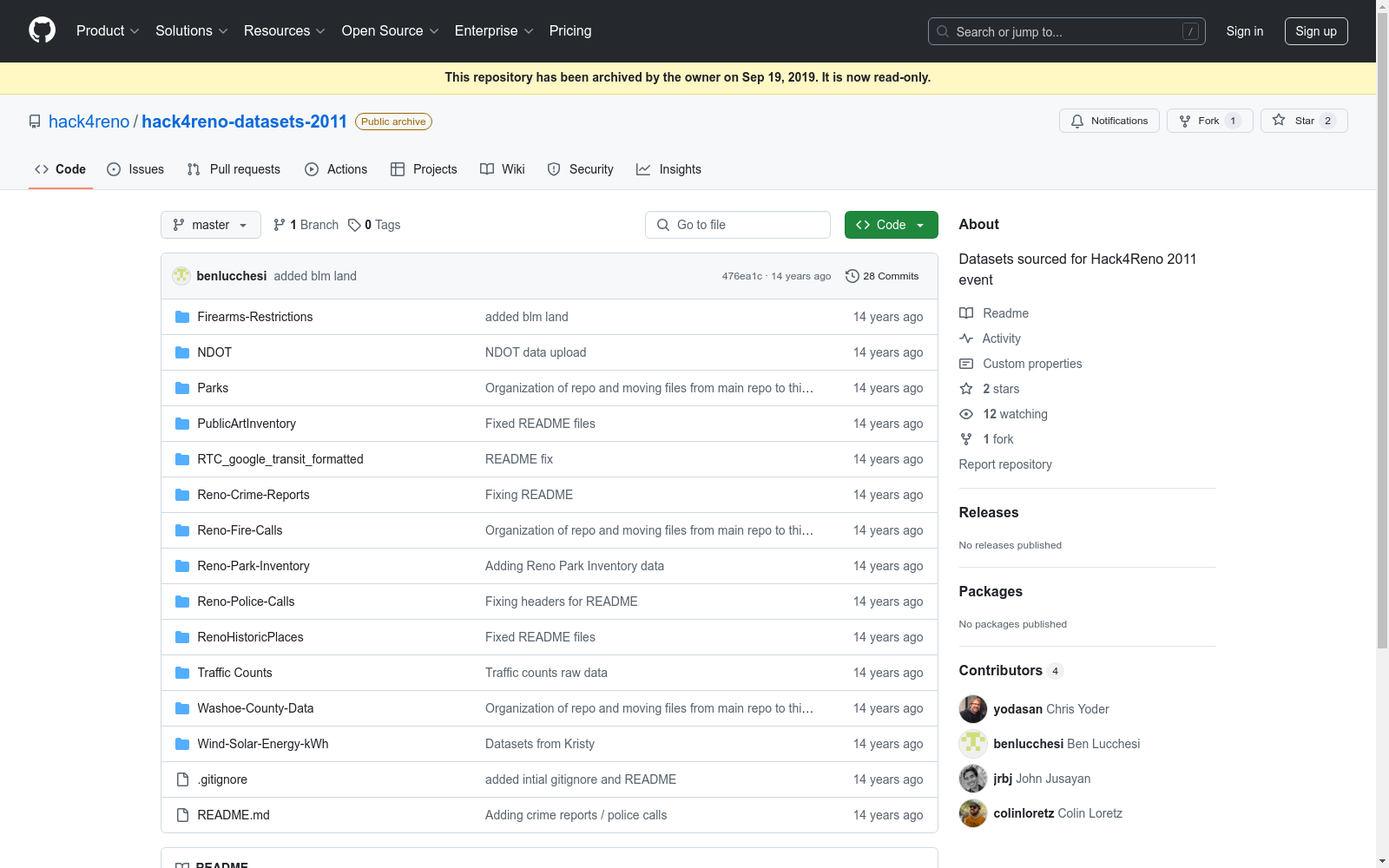Open the Actions tab
The image size is (1389, 868).
(x=336, y=169)
